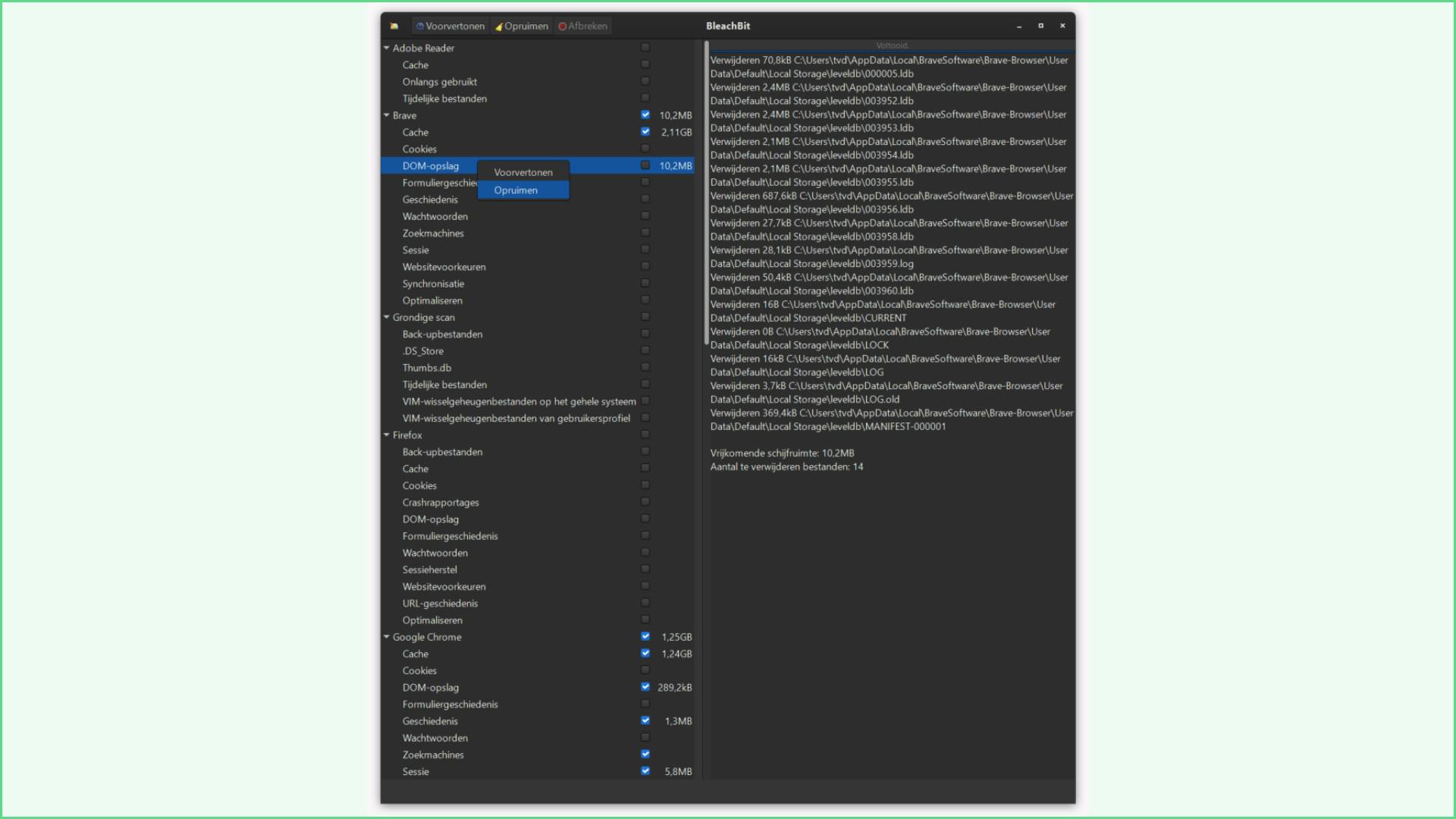Collapse the Google Chrome tree group
The image size is (1456, 819).
coord(387,637)
